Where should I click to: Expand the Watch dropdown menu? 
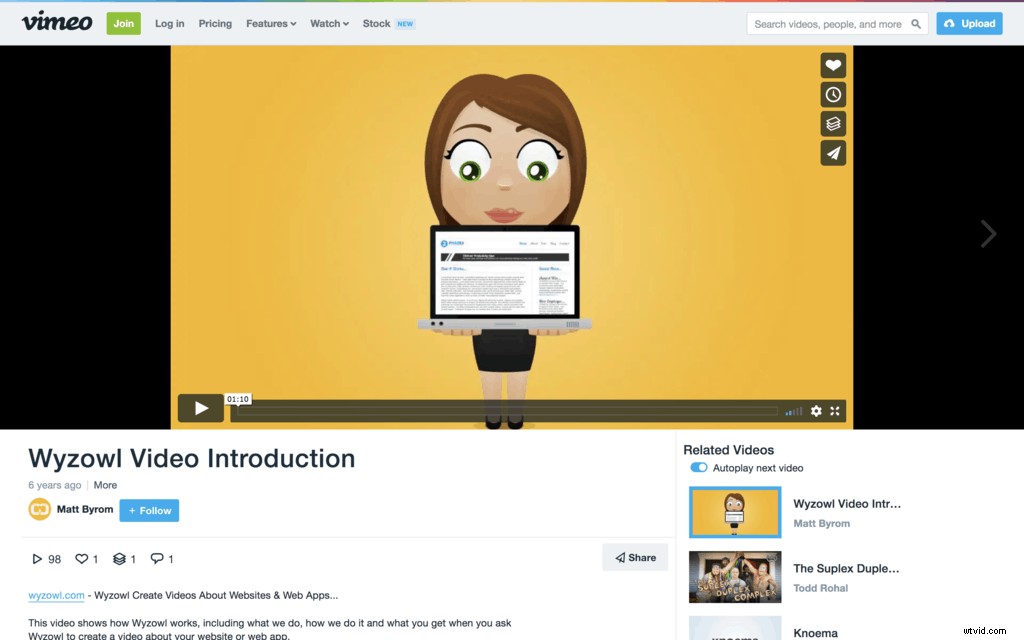pyautogui.click(x=328, y=23)
